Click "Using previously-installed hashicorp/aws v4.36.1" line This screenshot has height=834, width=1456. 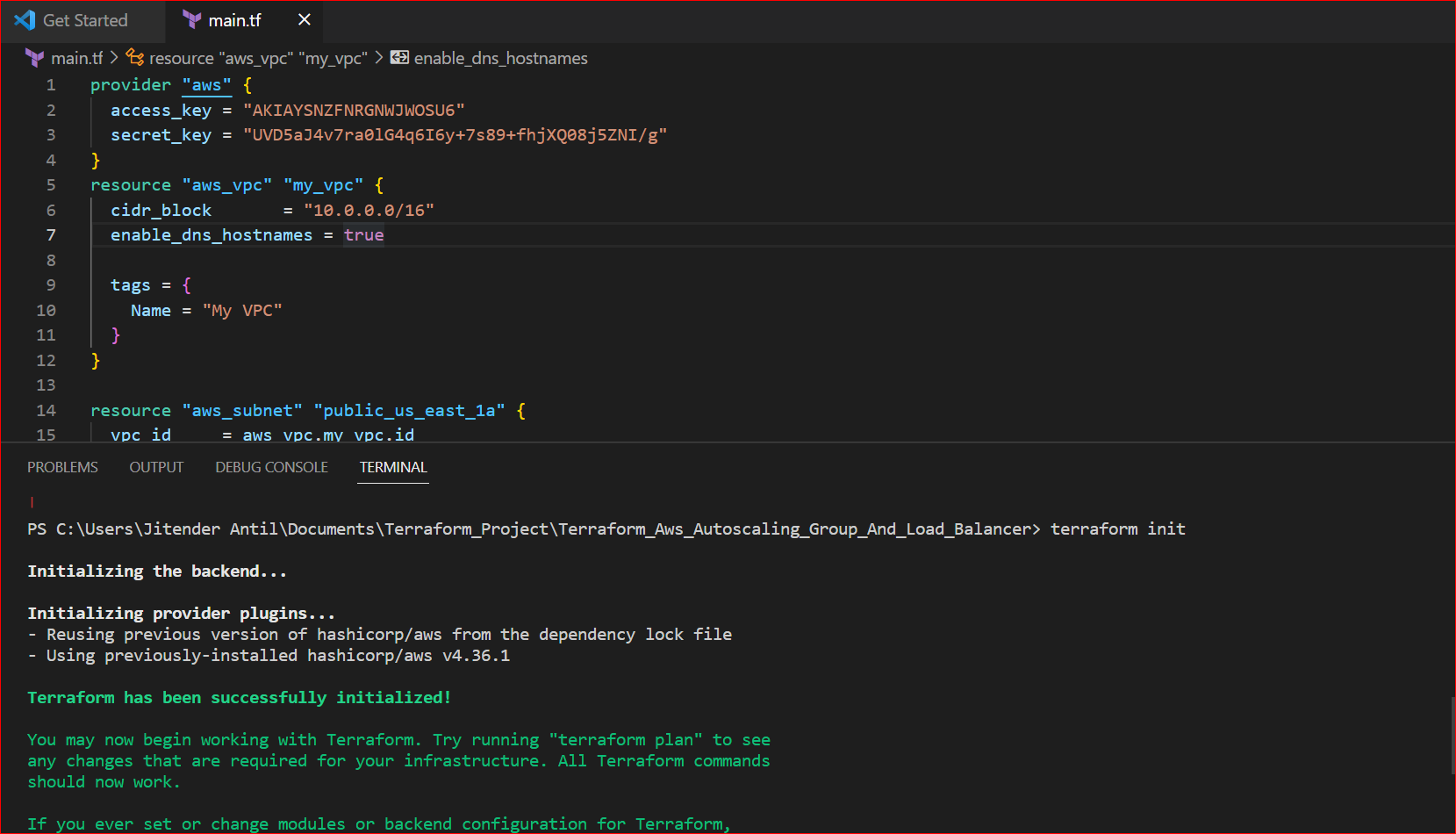[x=269, y=656]
